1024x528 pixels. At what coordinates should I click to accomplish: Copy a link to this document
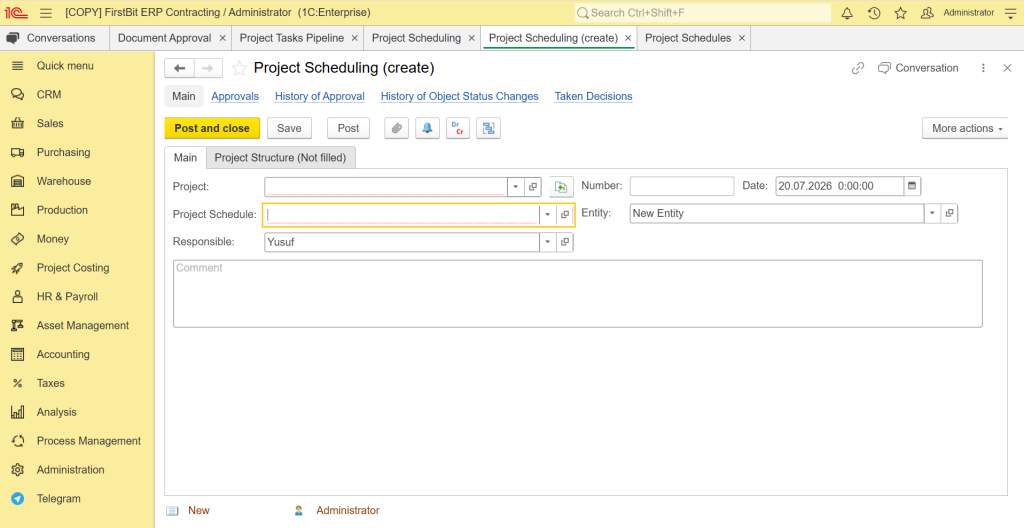[x=858, y=68]
